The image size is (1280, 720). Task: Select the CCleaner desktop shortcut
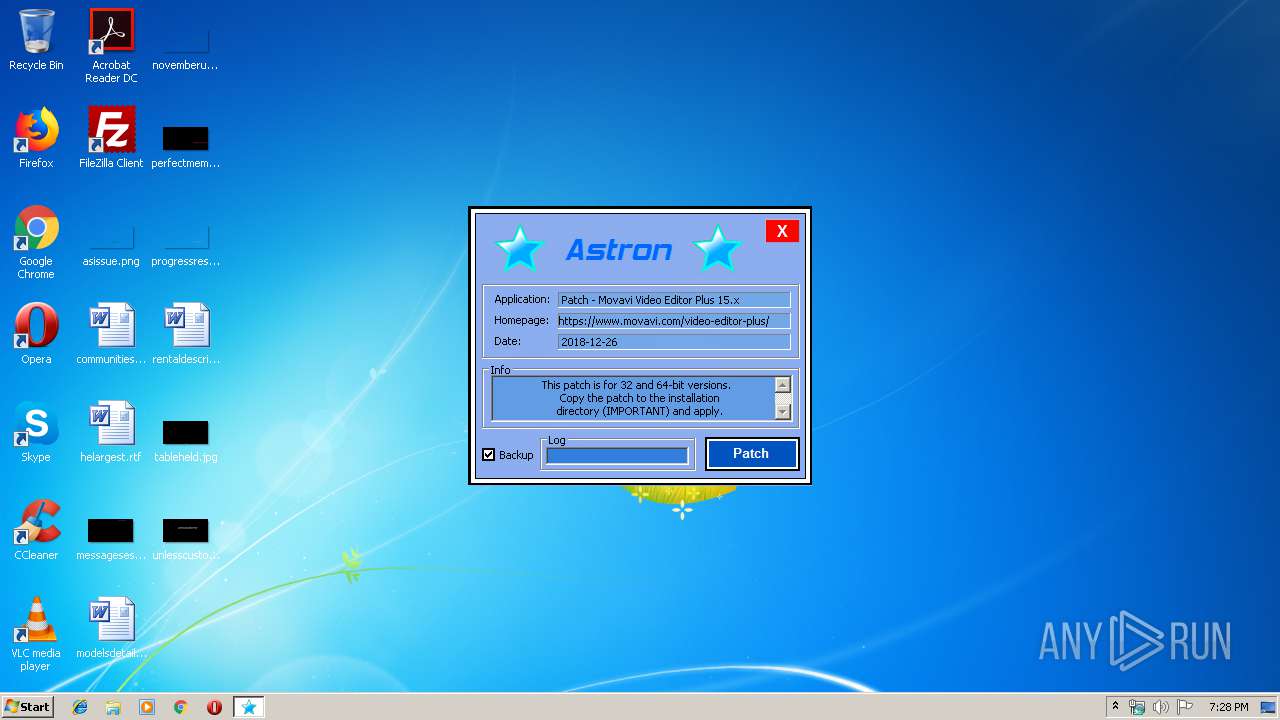36,530
